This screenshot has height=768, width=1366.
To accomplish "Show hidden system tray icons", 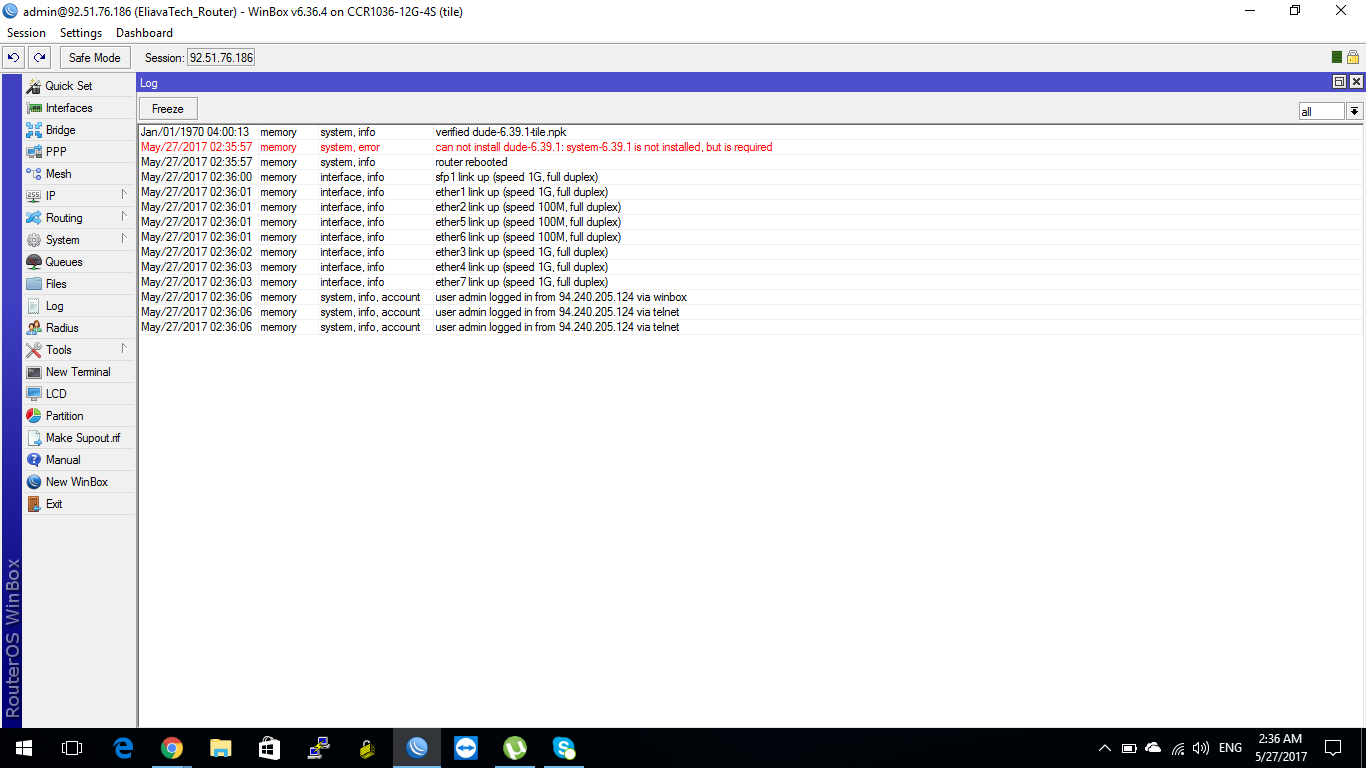I will (1104, 748).
